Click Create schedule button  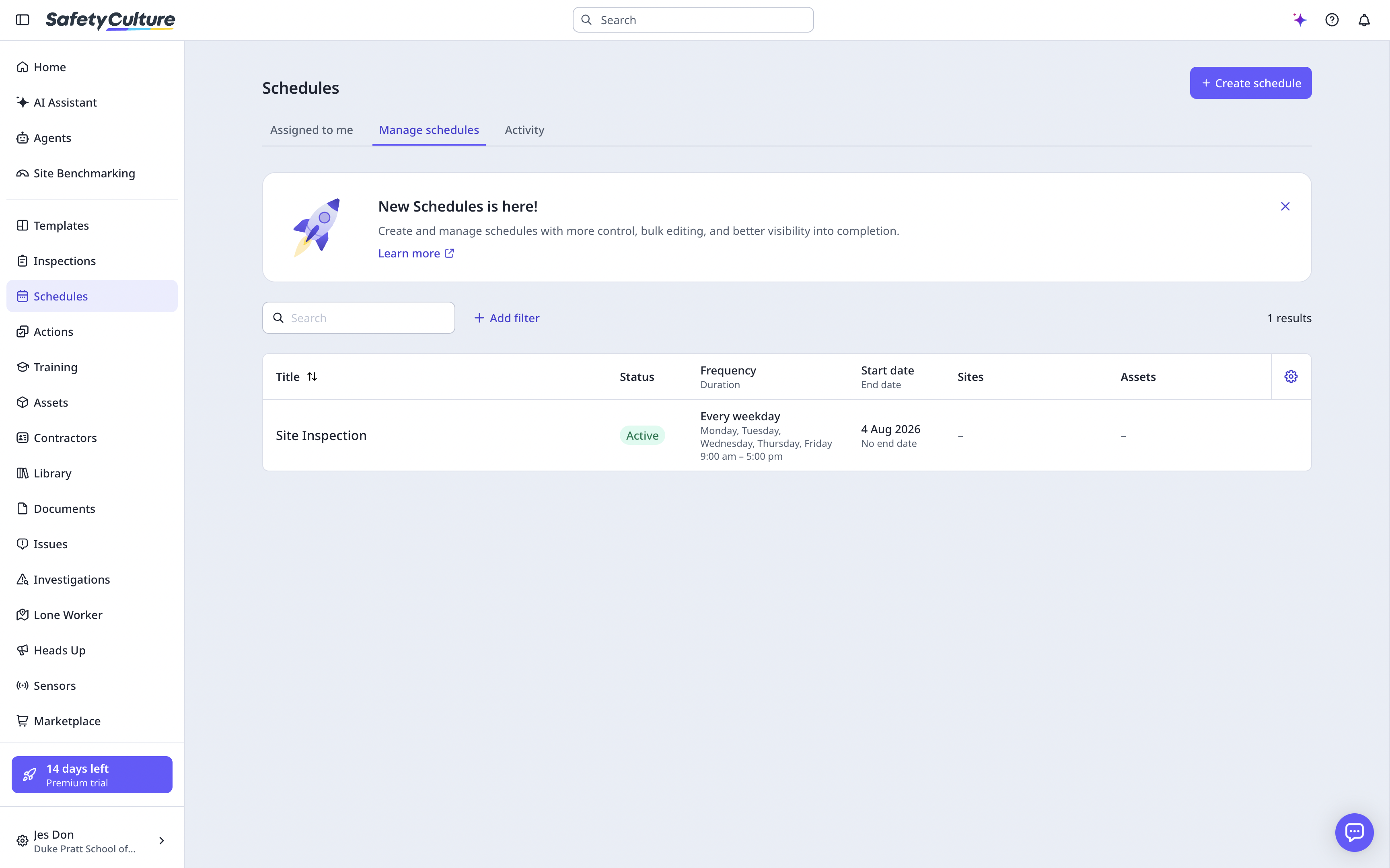click(x=1250, y=83)
